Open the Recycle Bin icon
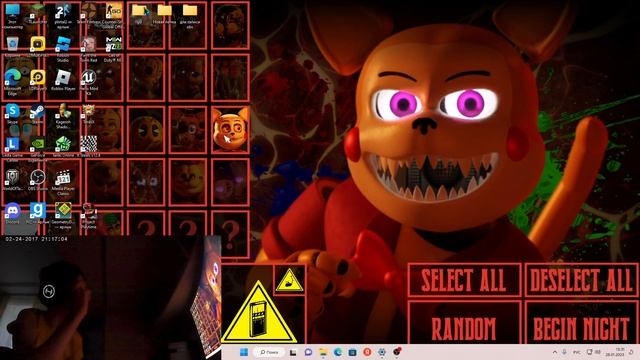The image size is (640, 360). [x=13, y=46]
